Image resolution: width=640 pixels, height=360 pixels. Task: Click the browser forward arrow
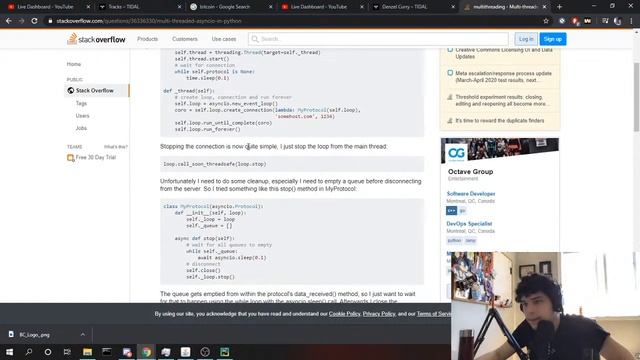22,21
